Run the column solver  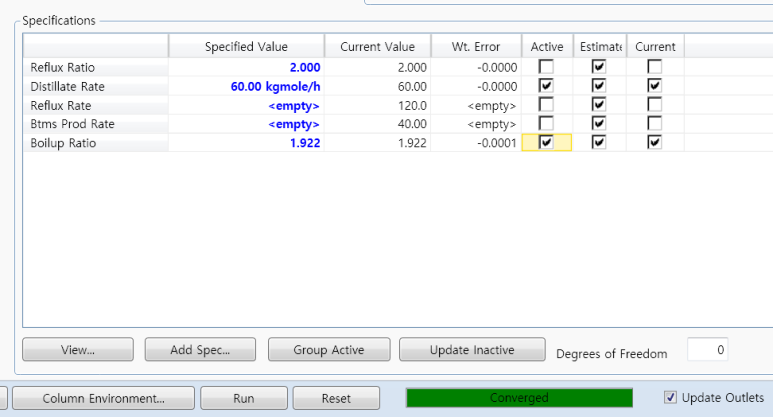244,398
